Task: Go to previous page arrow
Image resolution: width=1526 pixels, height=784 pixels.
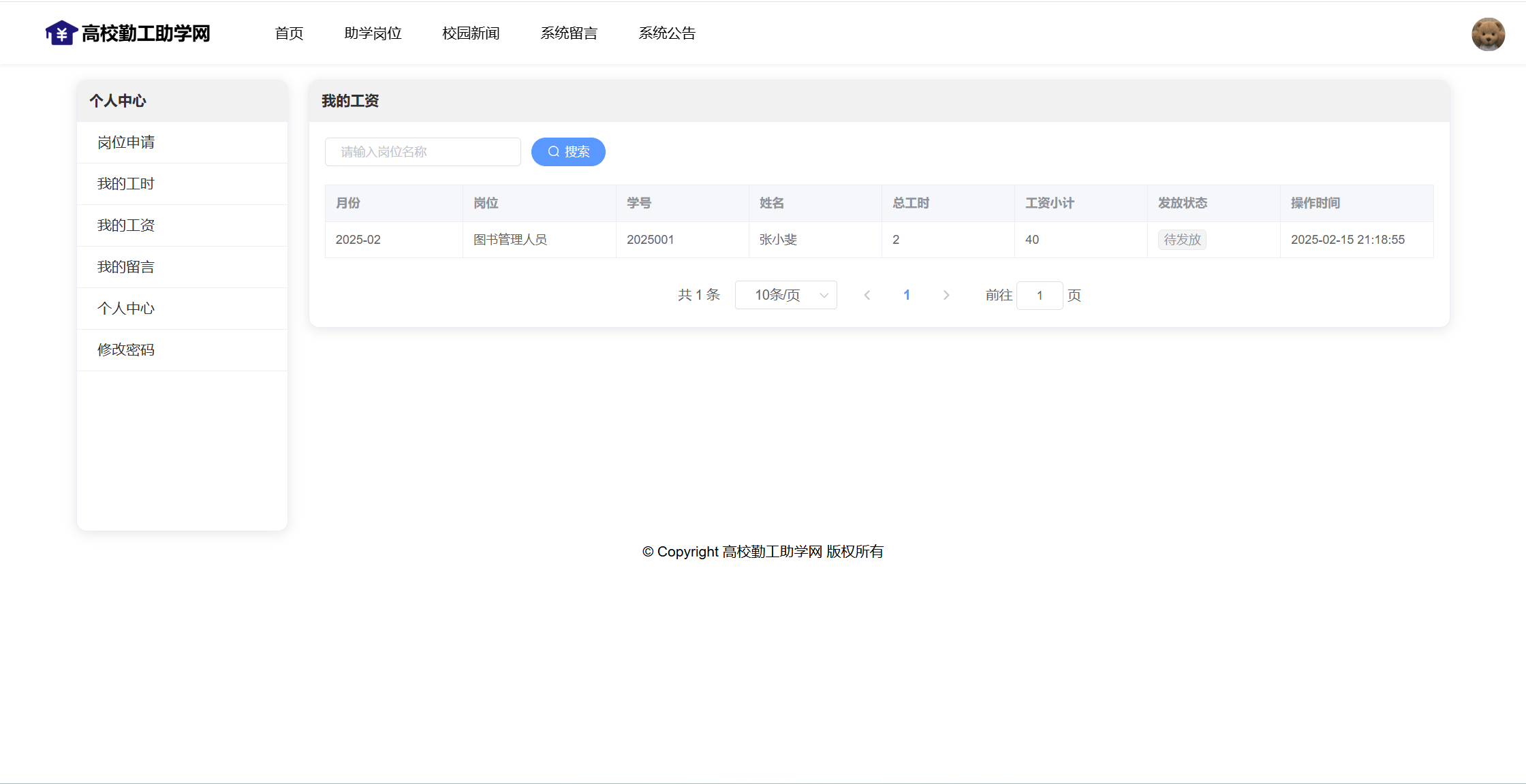Action: click(867, 295)
